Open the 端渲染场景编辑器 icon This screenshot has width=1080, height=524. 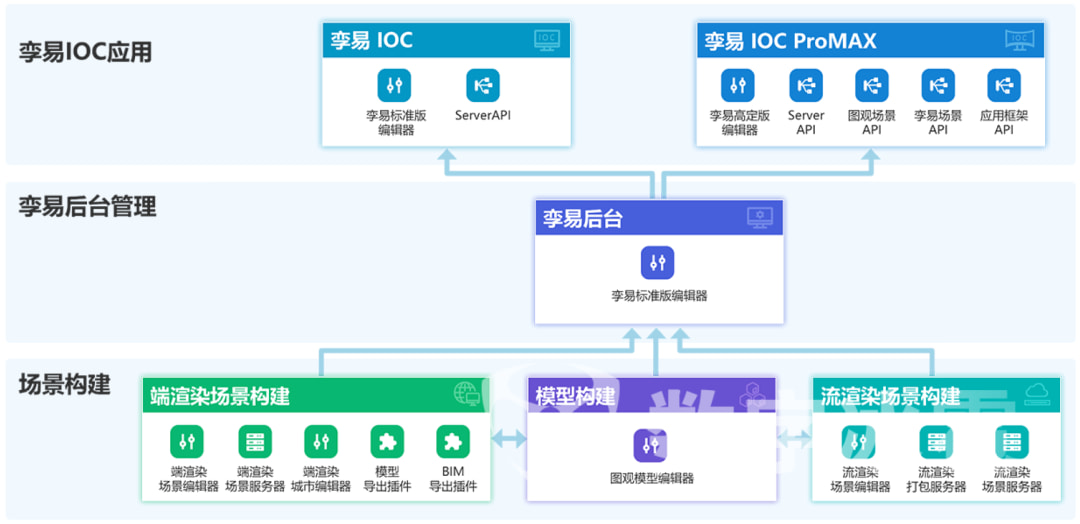tap(188, 442)
